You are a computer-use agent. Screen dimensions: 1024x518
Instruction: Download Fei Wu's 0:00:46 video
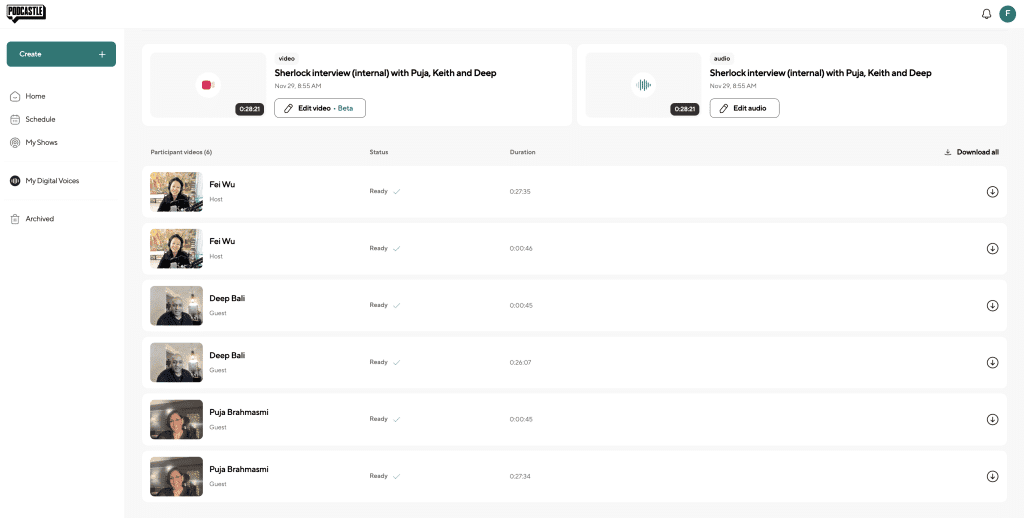tap(992, 249)
